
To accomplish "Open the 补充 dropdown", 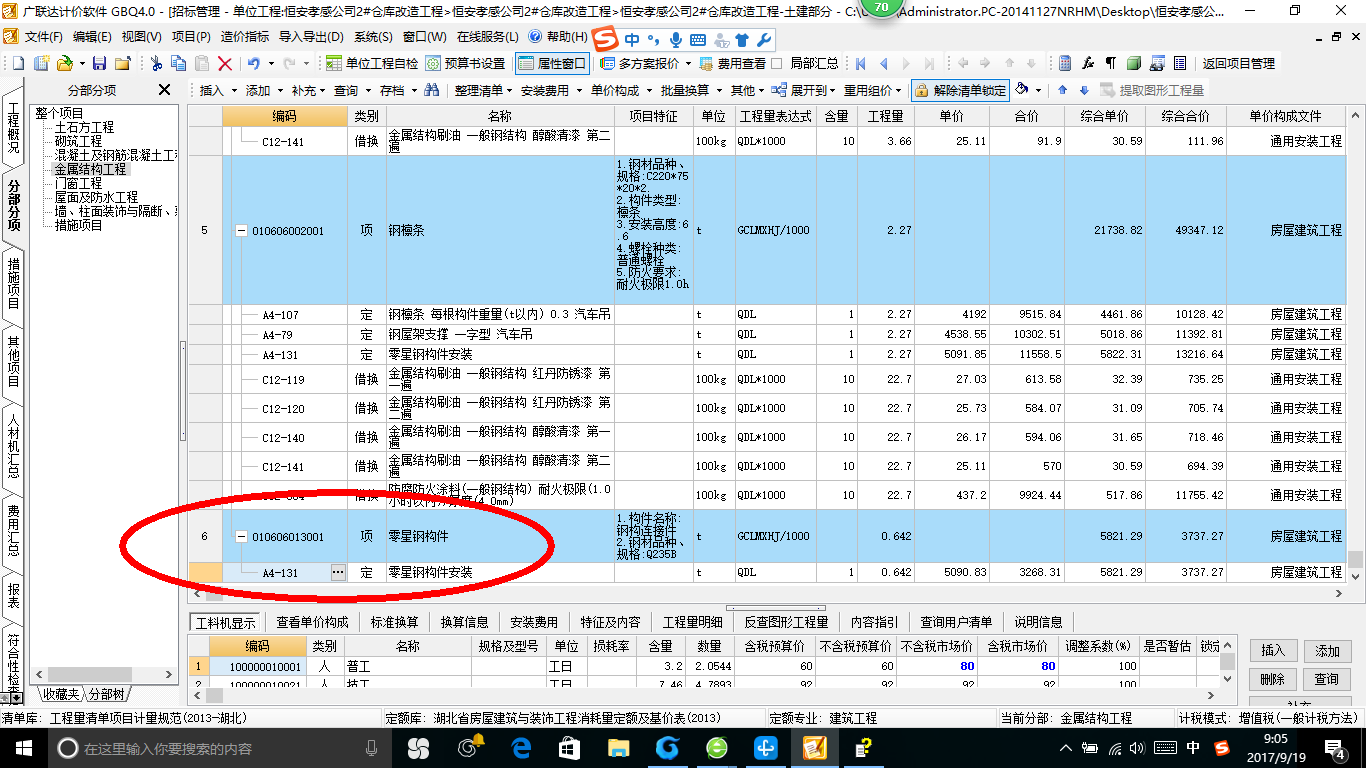I will point(308,90).
